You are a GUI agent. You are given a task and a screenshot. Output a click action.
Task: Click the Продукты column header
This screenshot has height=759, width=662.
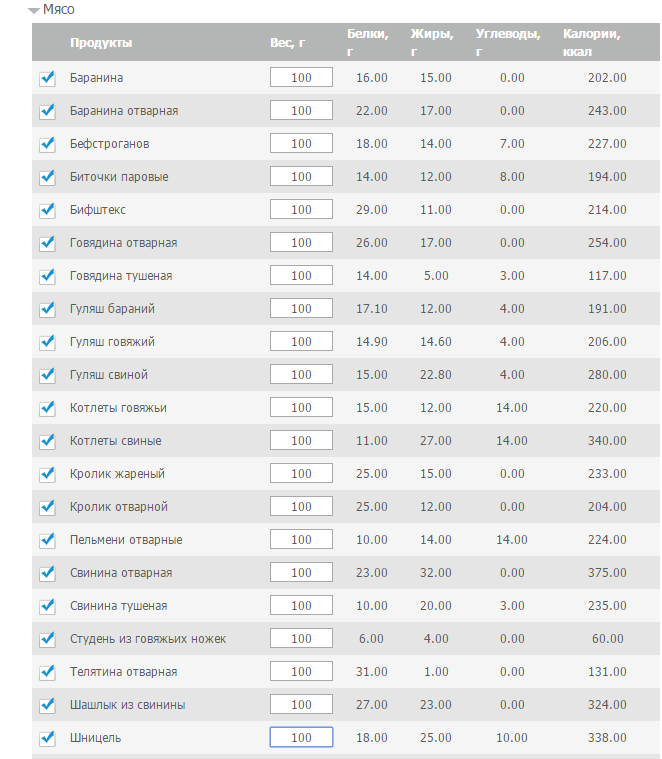tap(101, 43)
